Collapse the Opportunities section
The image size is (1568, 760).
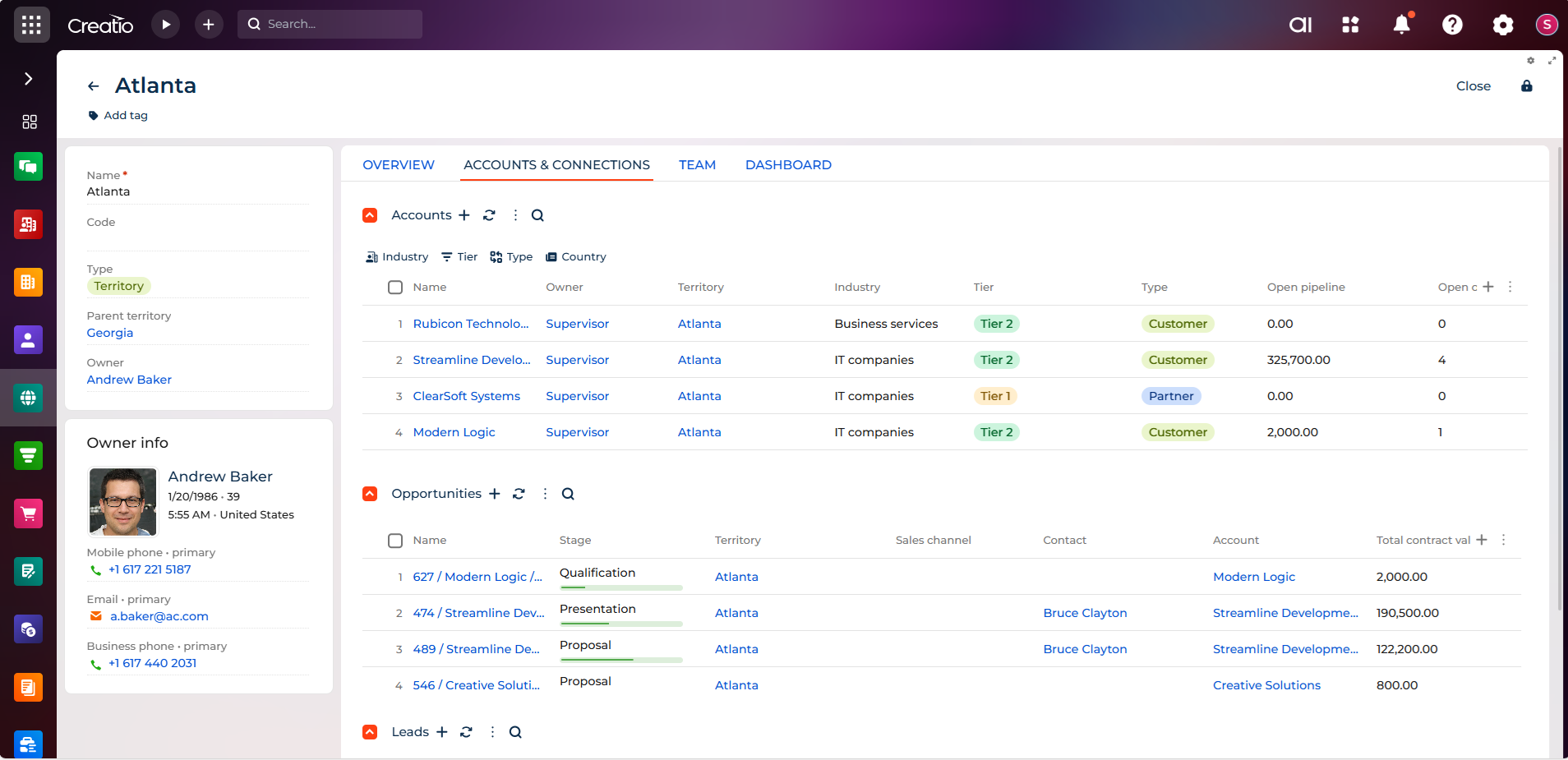point(370,494)
